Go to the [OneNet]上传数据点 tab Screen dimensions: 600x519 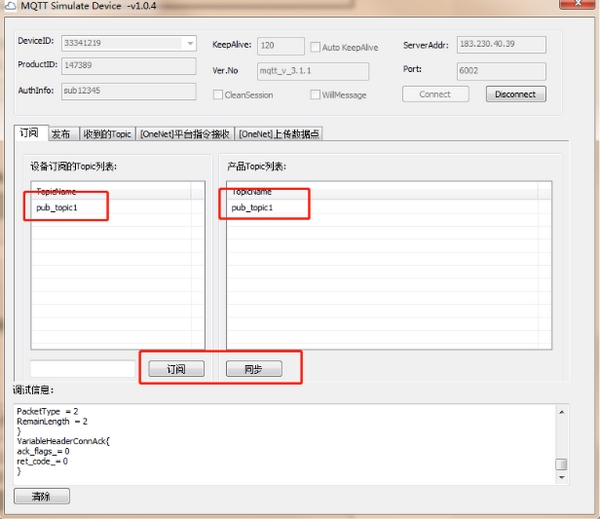tap(279, 133)
